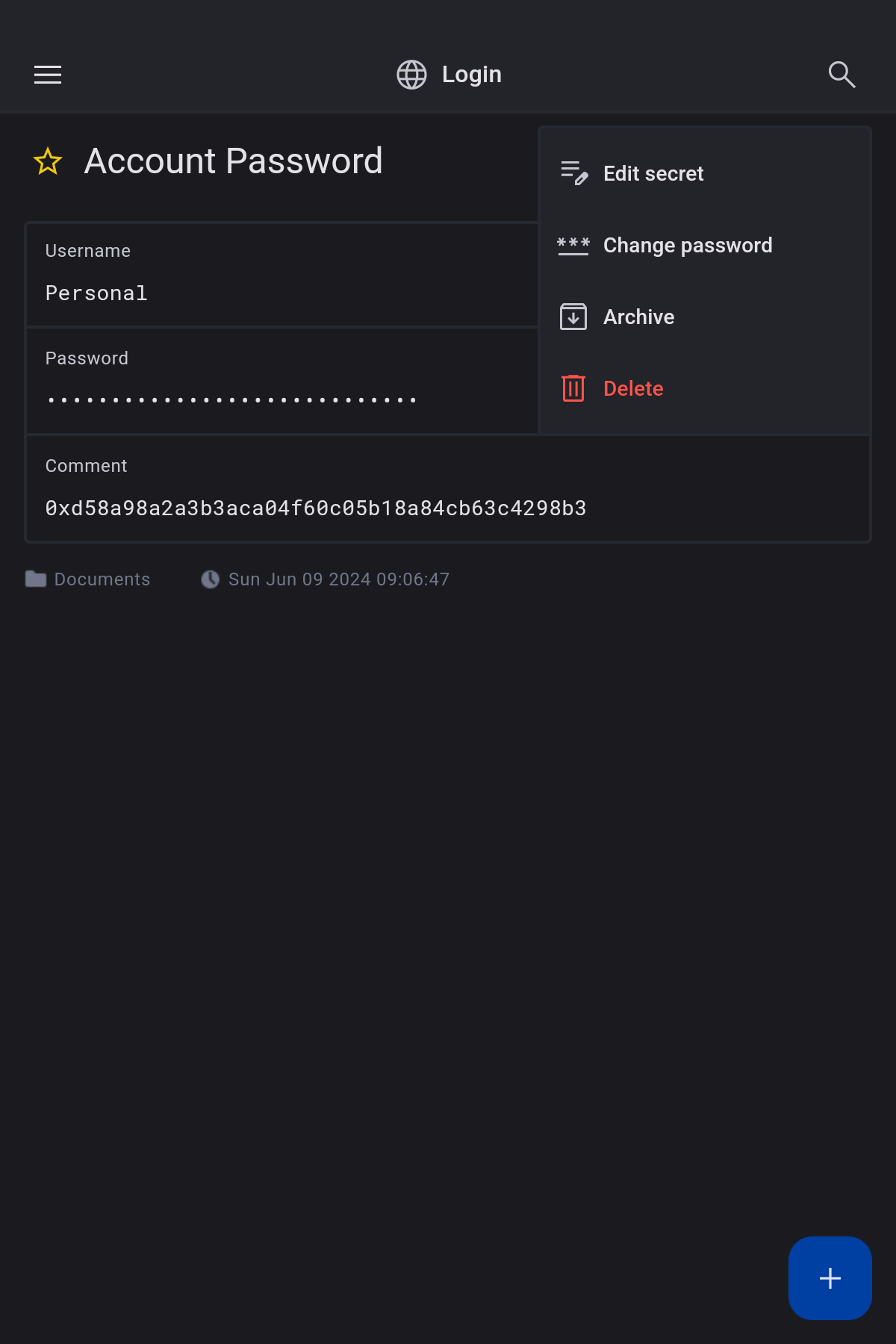
Task: Toggle the favorite star for Account Password
Action: pos(48,161)
